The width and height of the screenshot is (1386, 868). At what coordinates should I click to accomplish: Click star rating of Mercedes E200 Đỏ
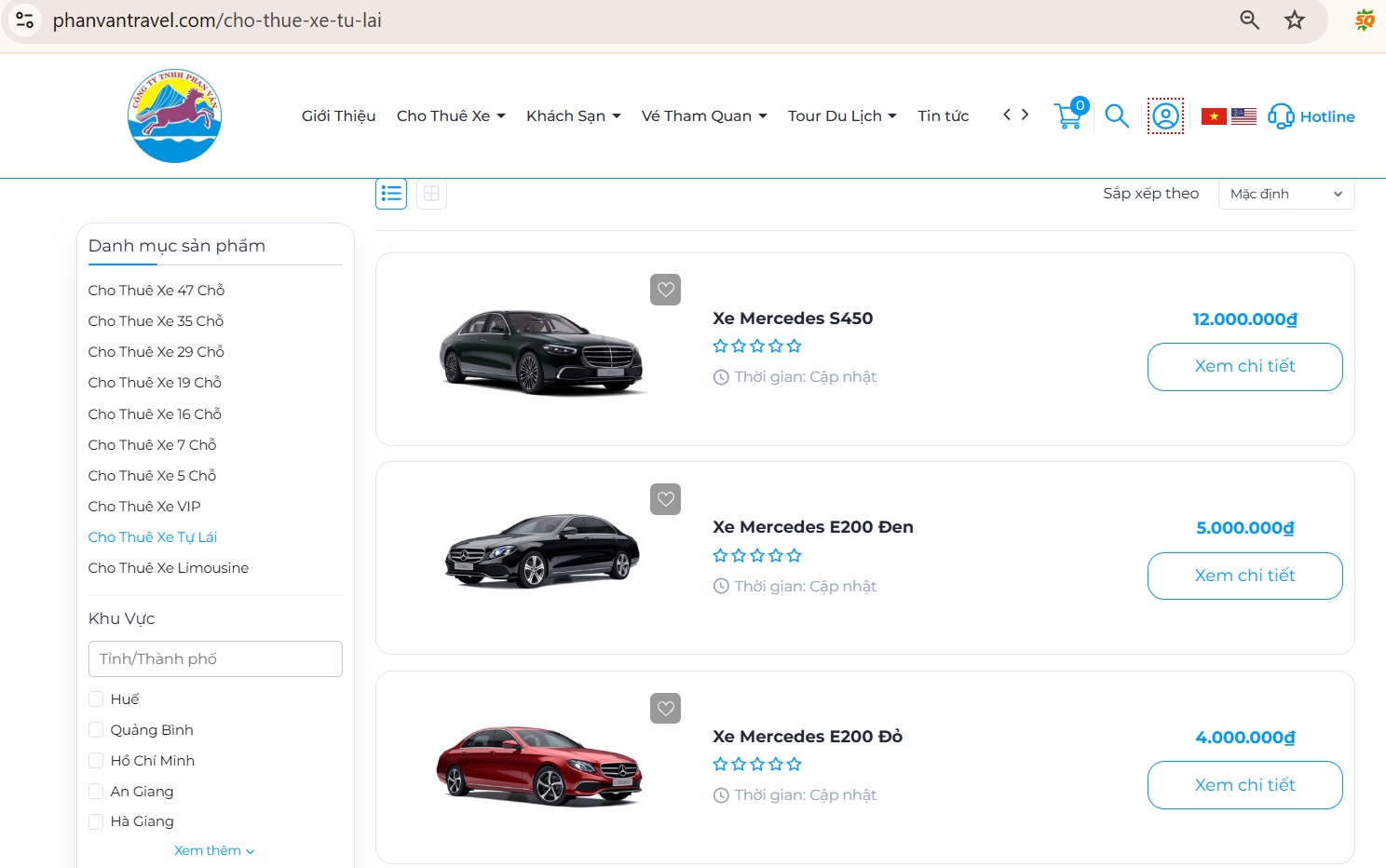757,764
